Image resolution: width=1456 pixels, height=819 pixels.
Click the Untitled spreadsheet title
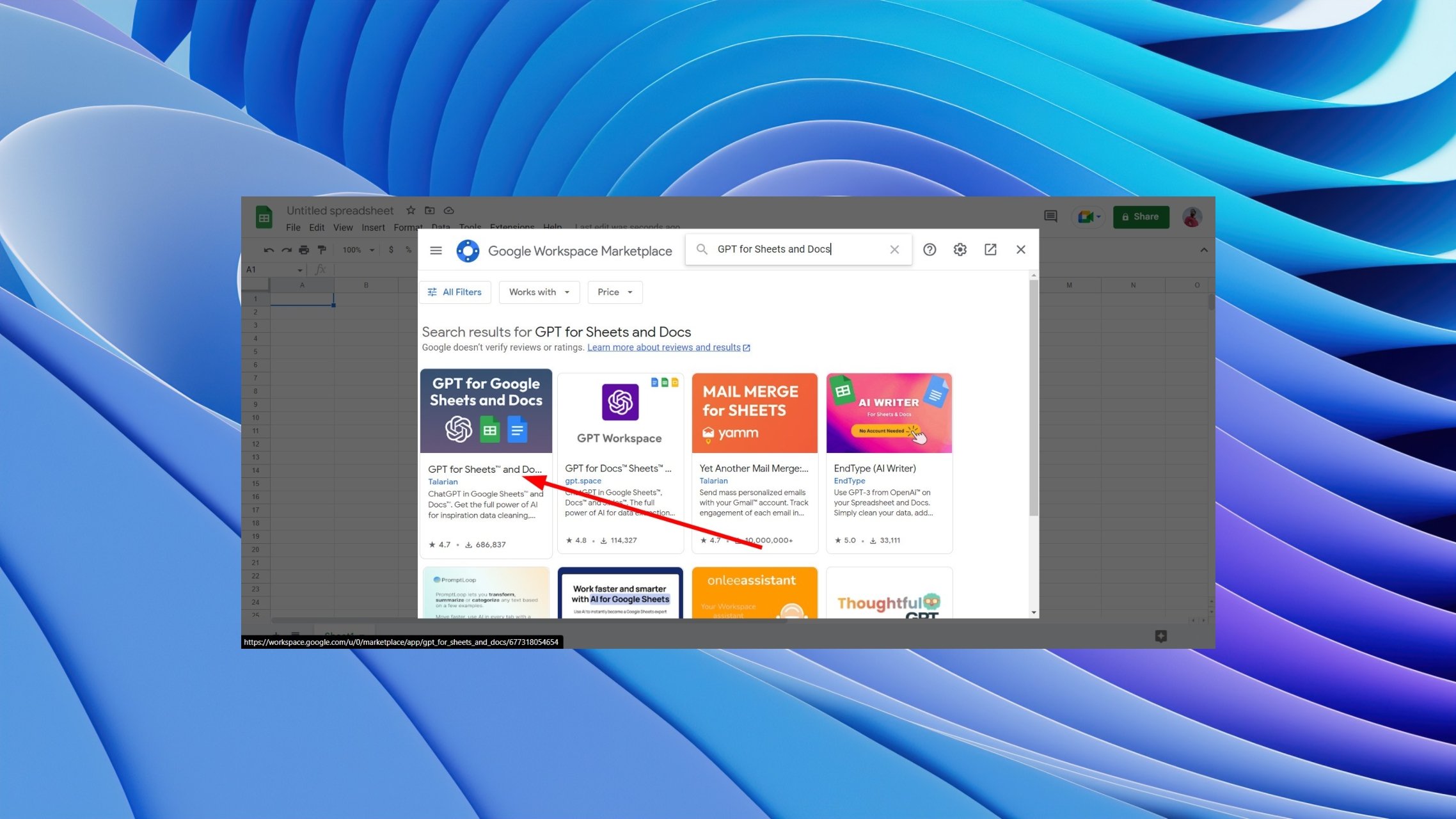(x=340, y=211)
